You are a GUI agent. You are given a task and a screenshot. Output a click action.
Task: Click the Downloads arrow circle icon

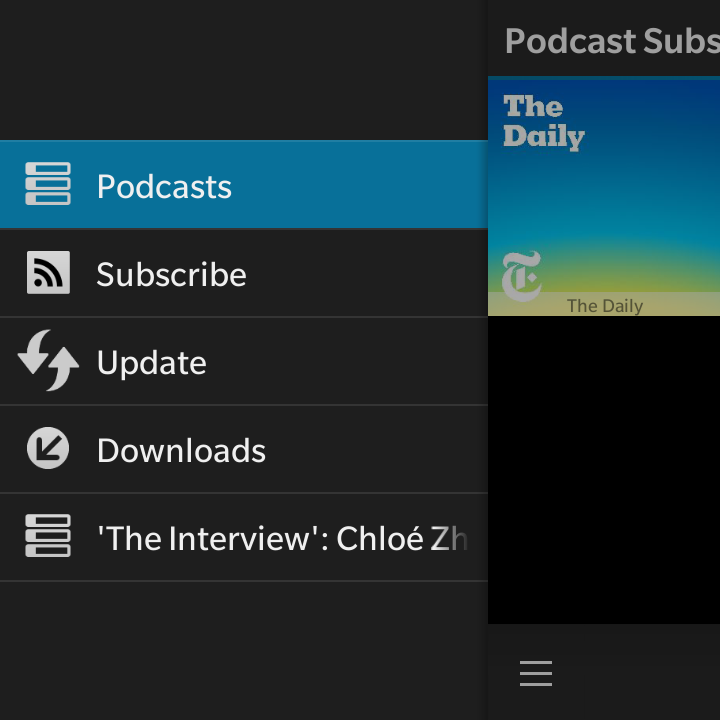click(x=48, y=448)
